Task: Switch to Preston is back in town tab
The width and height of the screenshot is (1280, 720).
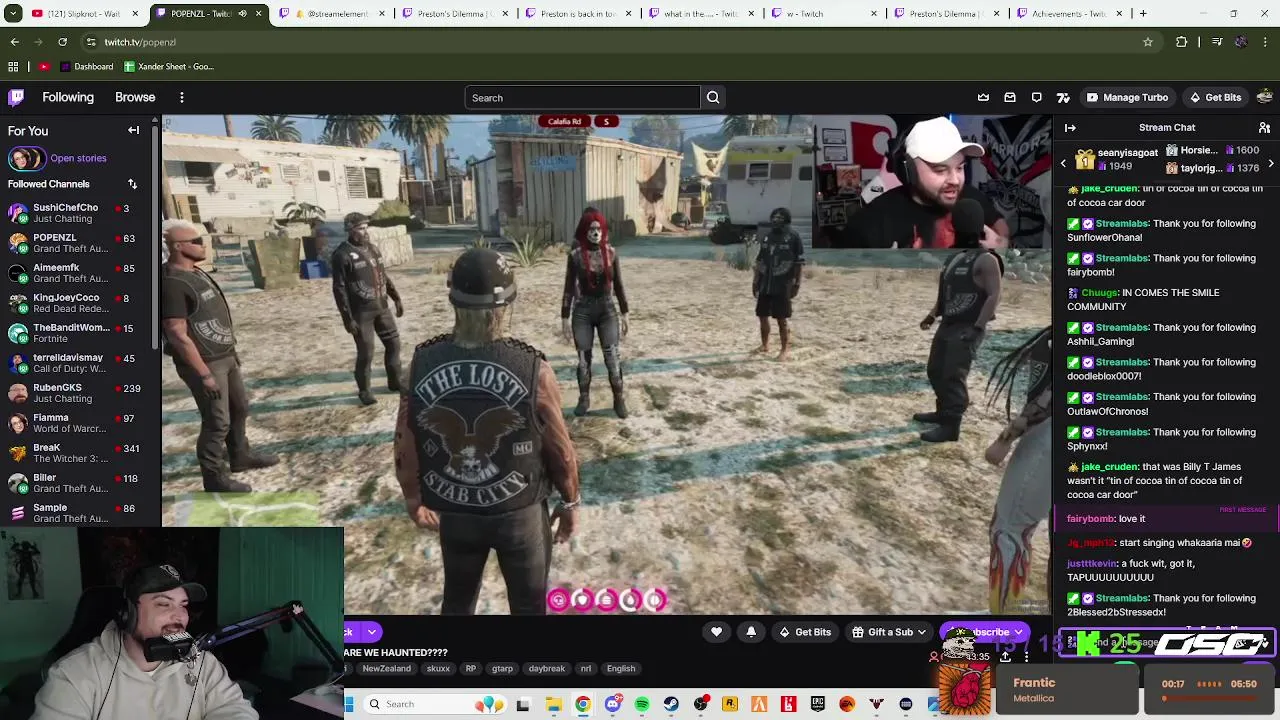Action: click(x=580, y=14)
